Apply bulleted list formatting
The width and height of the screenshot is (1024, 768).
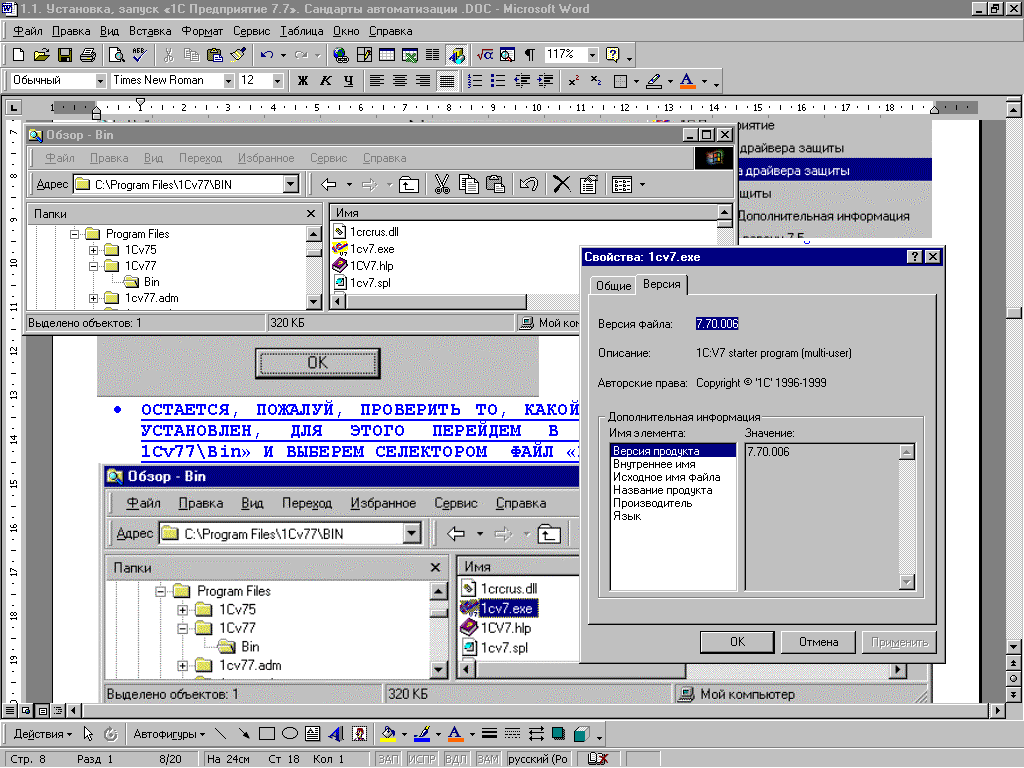coord(498,80)
